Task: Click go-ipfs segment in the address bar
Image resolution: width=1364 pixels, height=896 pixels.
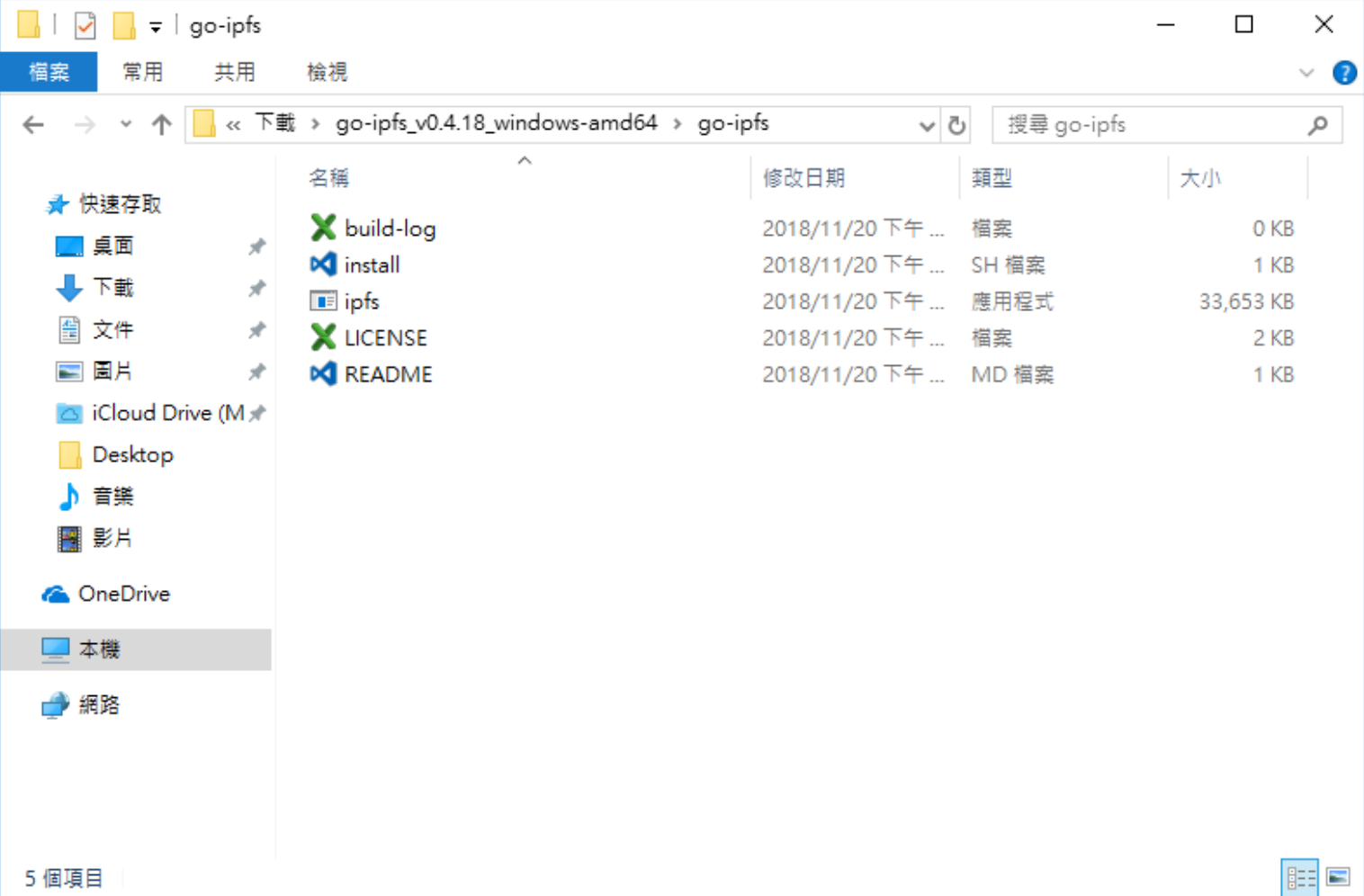Action: [x=733, y=123]
